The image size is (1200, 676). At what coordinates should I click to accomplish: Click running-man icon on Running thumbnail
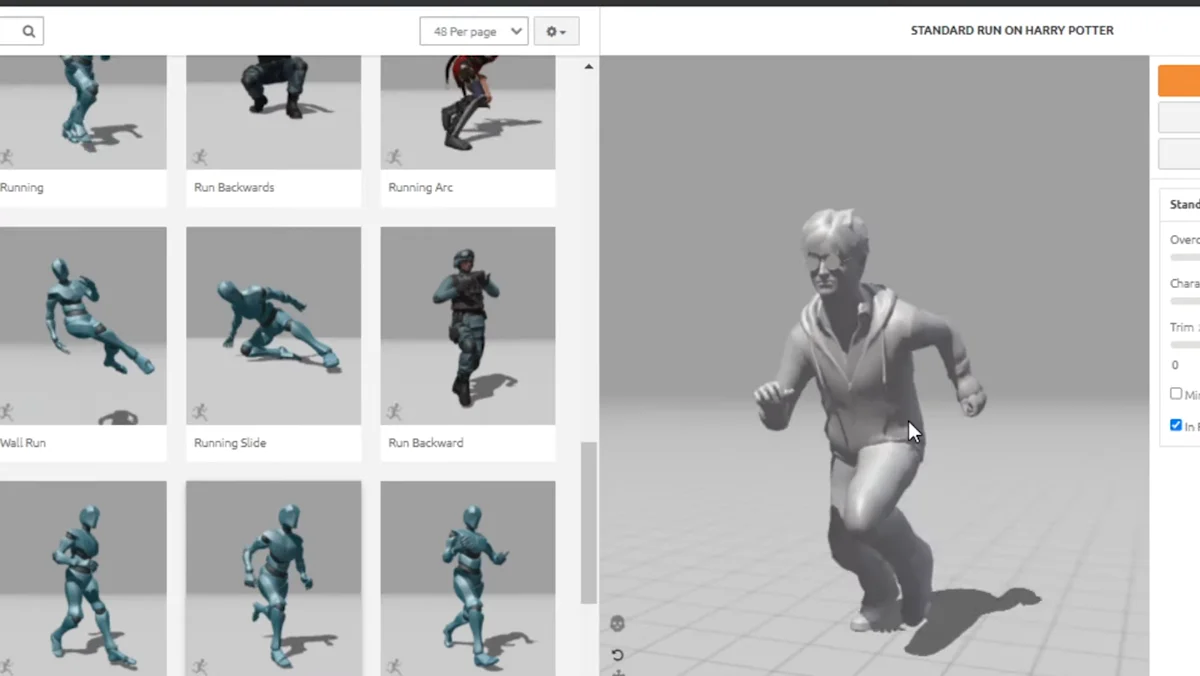7,157
